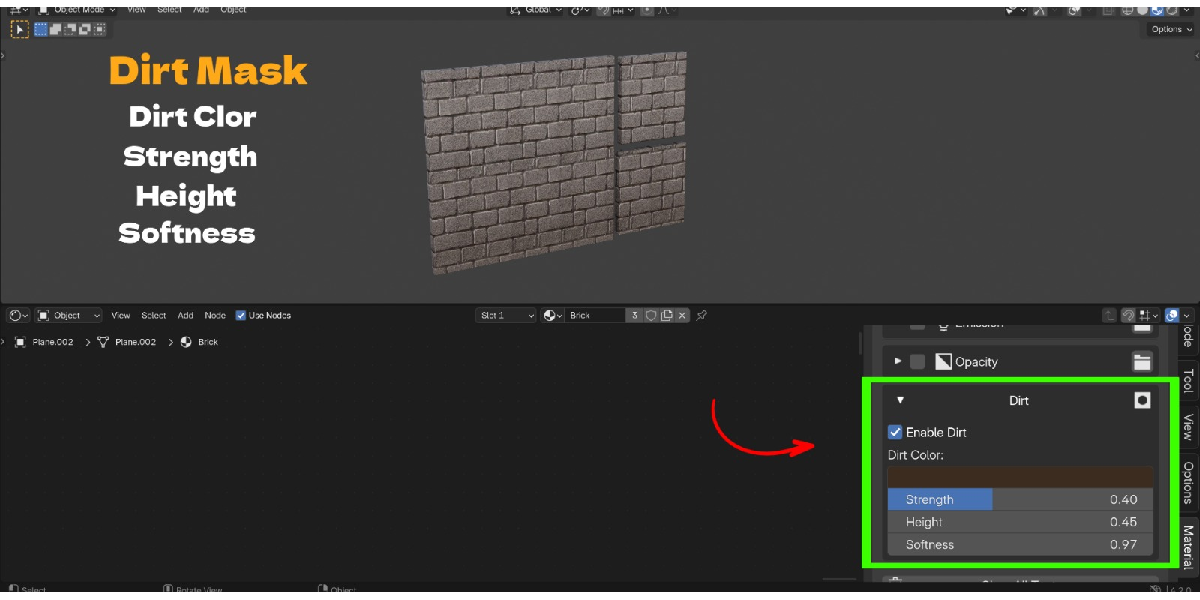Switch to the Options sidebar tab
The height and width of the screenshot is (600, 1200).
click(x=1188, y=481)
